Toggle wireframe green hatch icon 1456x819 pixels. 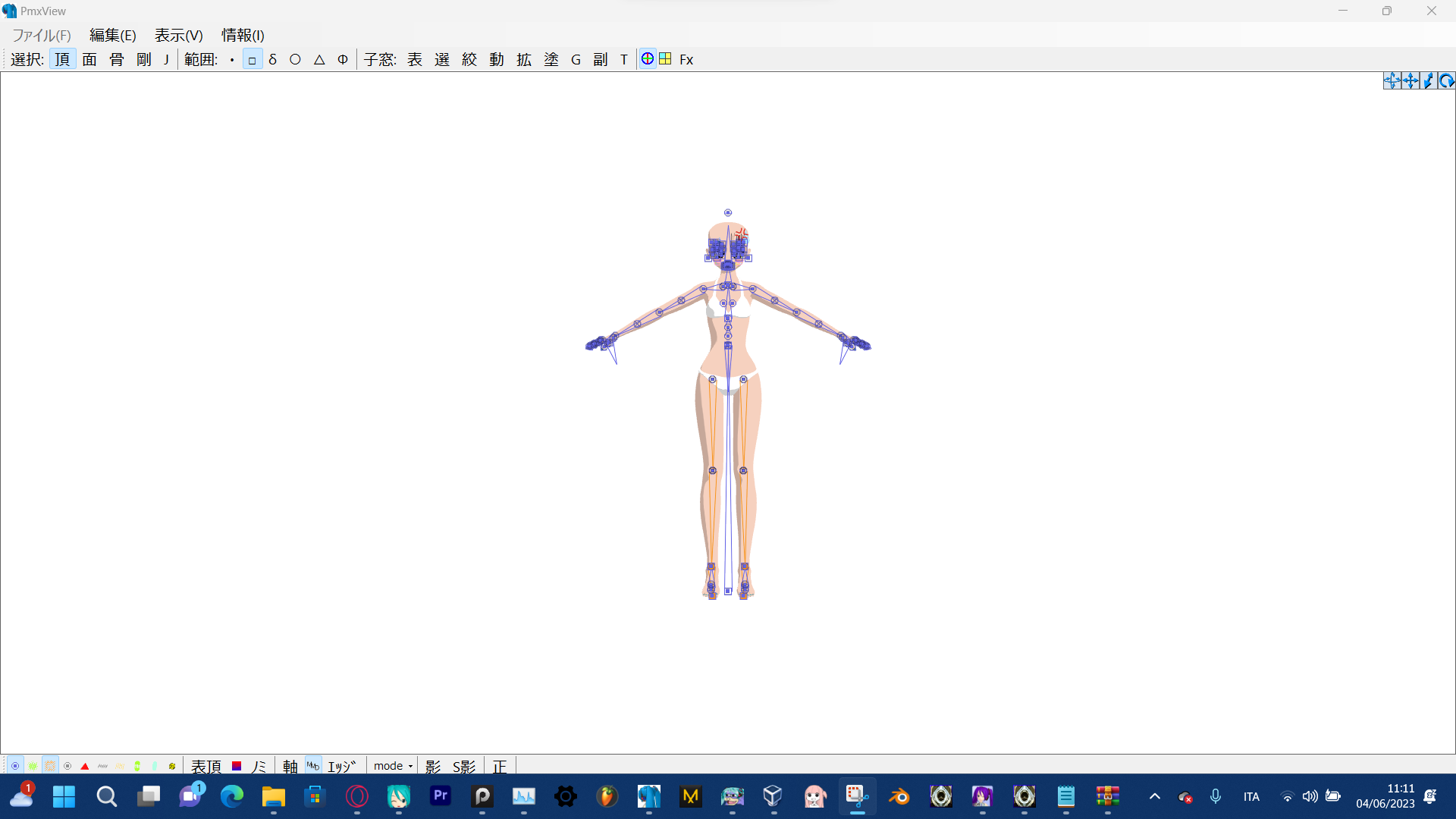click(x=33, y=766)
